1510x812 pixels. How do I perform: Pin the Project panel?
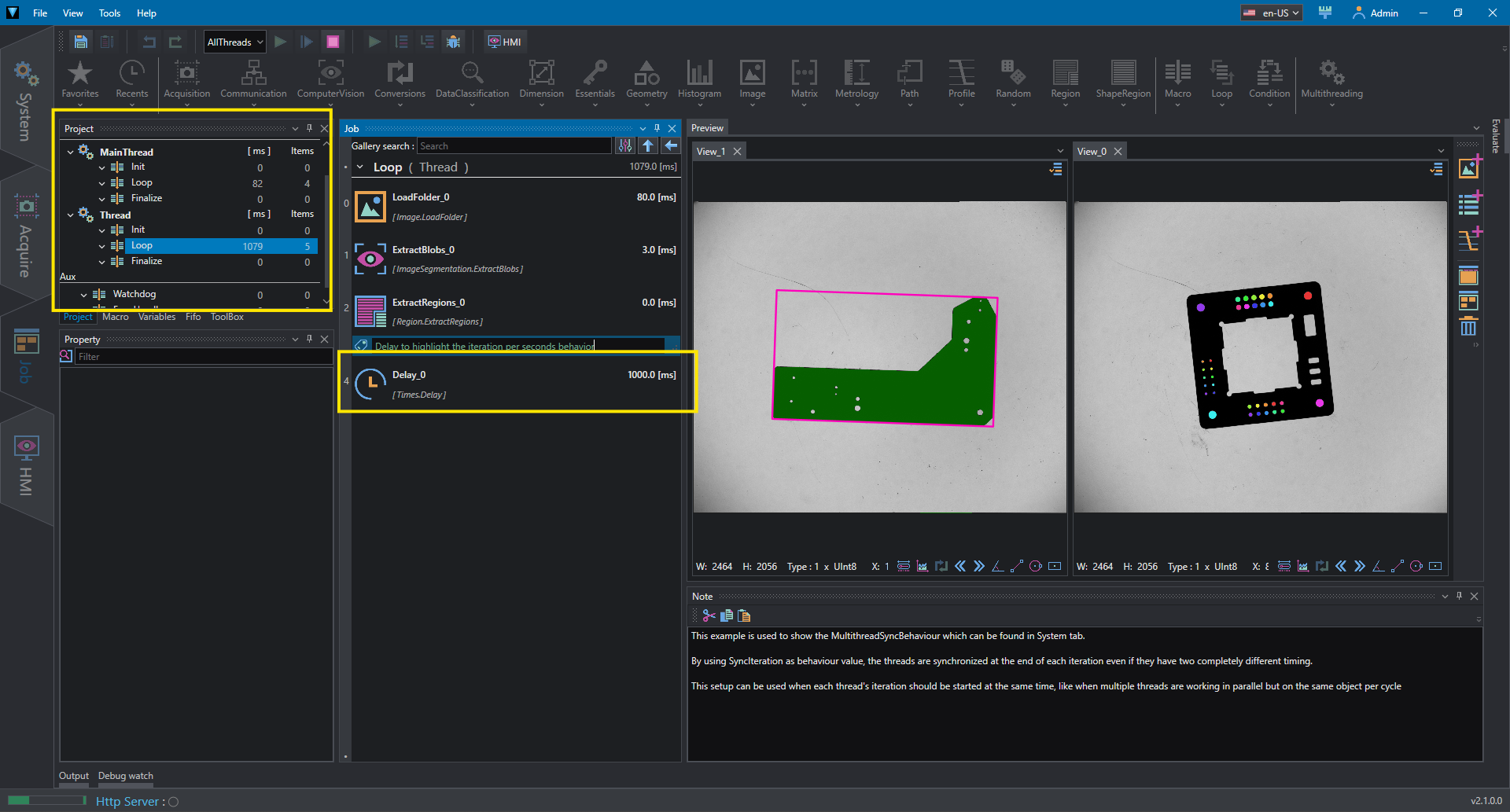[x=309, y=128]
